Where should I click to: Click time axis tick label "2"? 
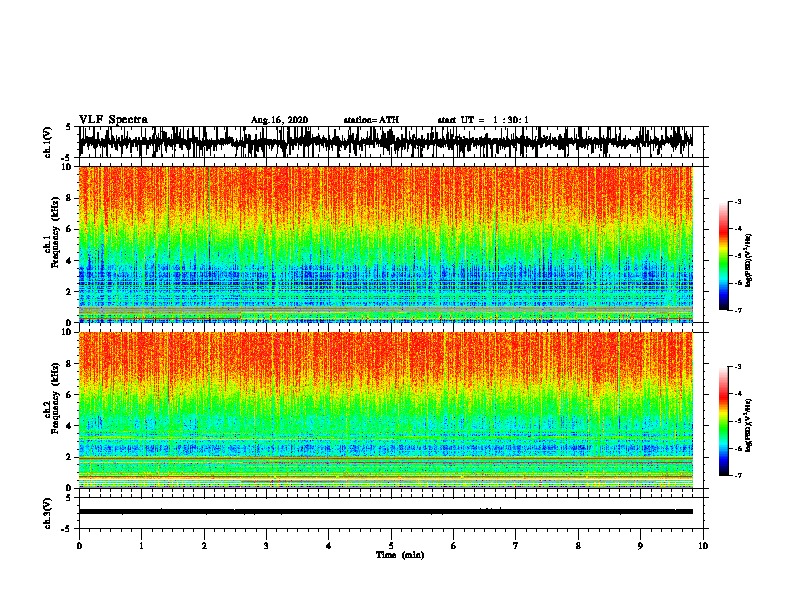pos(204,546)
